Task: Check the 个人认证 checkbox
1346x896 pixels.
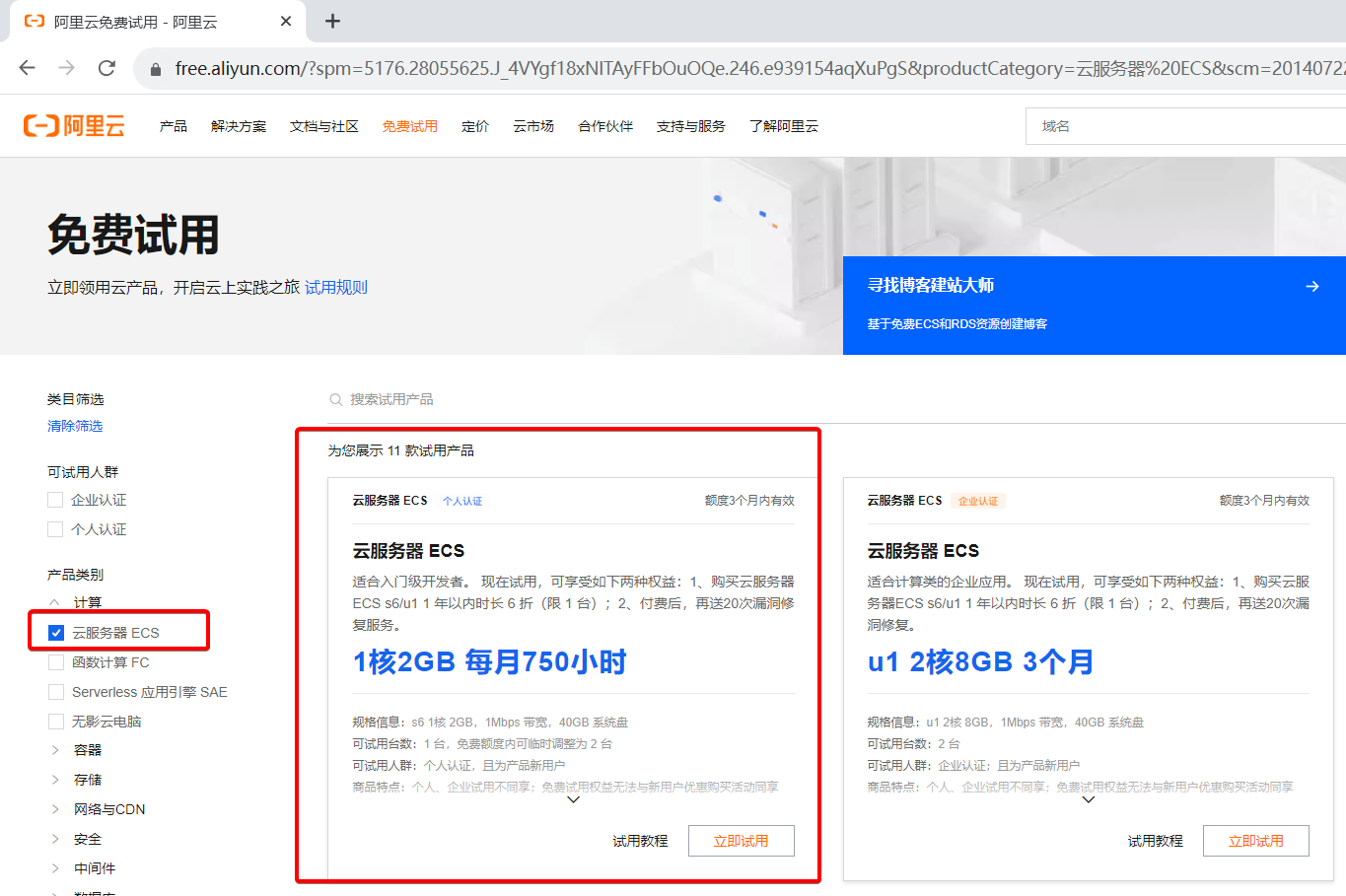Action: (55, 529)
